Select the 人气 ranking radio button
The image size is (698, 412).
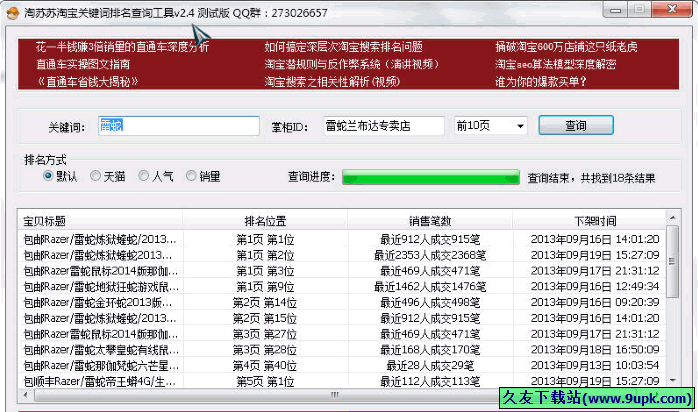(143, 176)
